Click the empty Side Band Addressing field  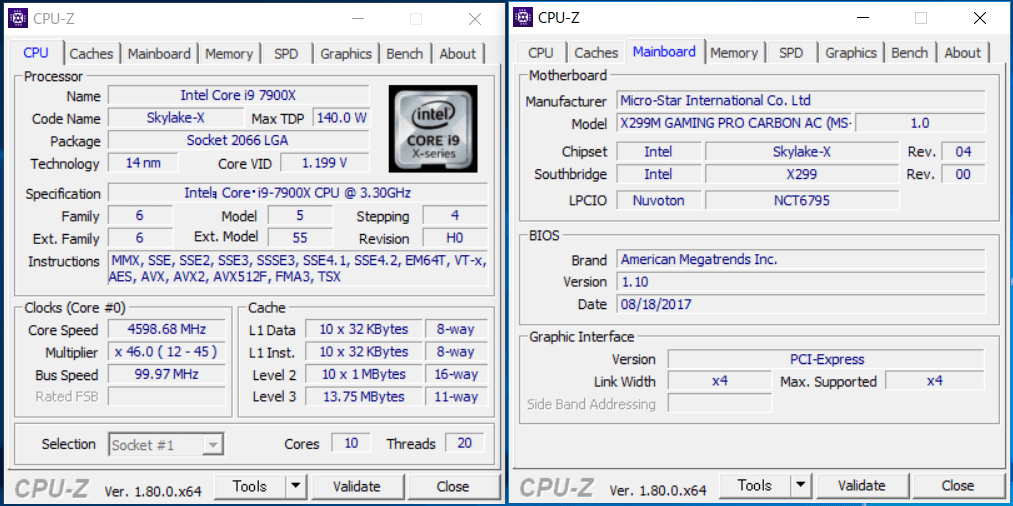pos(720,403)
